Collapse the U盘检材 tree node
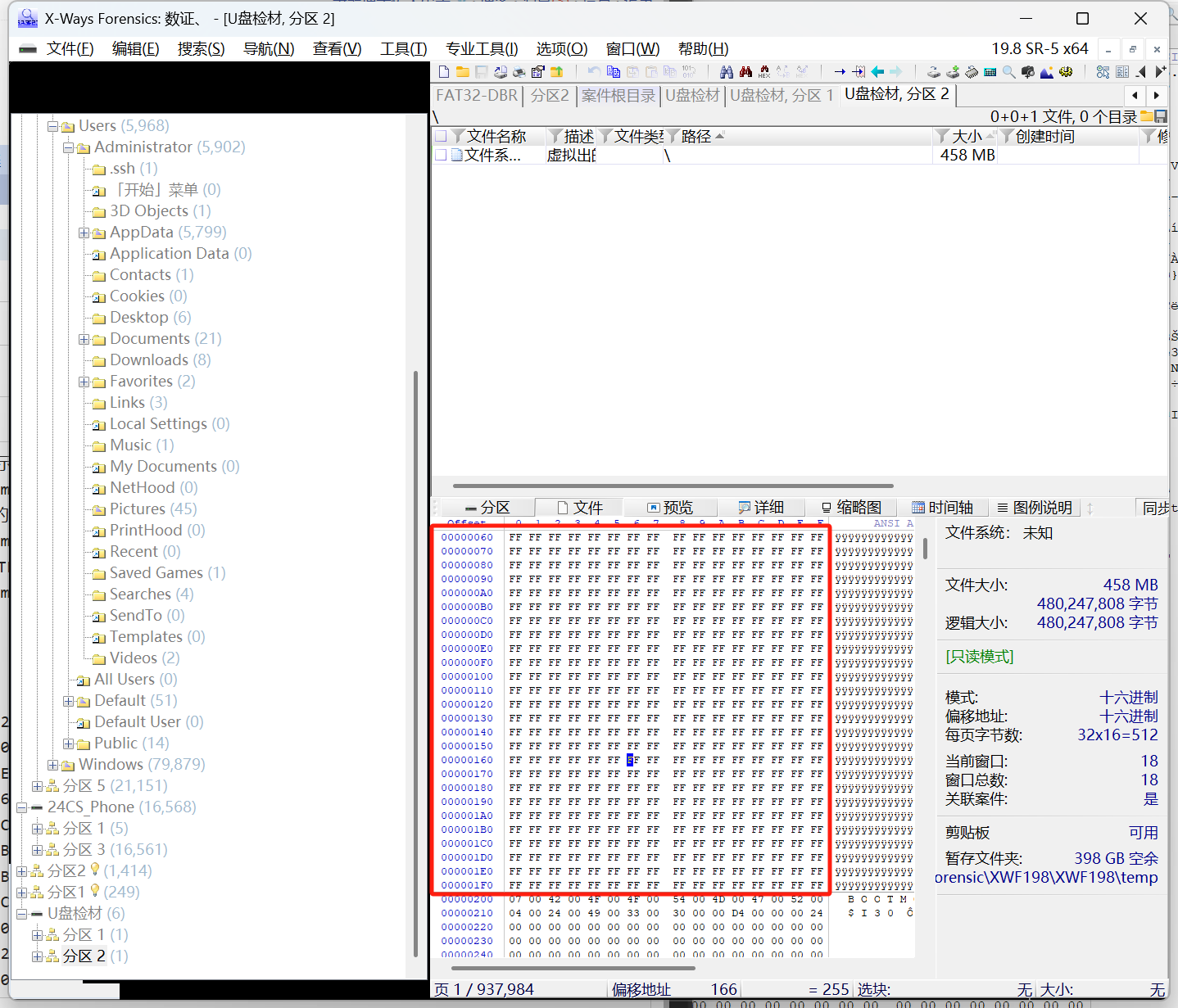The image size is (1178, 1008). 21,914
